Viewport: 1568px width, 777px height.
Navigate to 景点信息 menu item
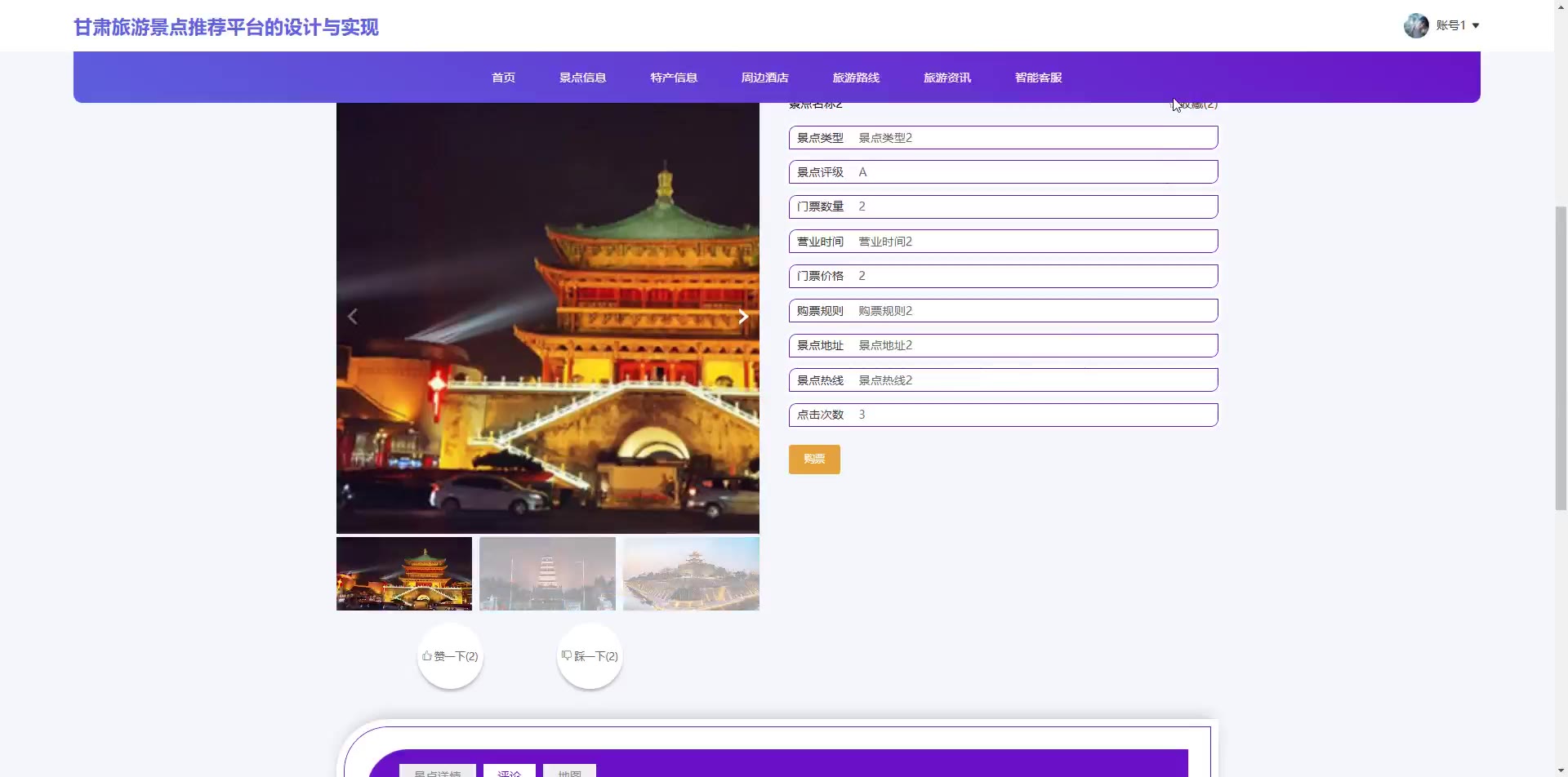pos(582,78)
